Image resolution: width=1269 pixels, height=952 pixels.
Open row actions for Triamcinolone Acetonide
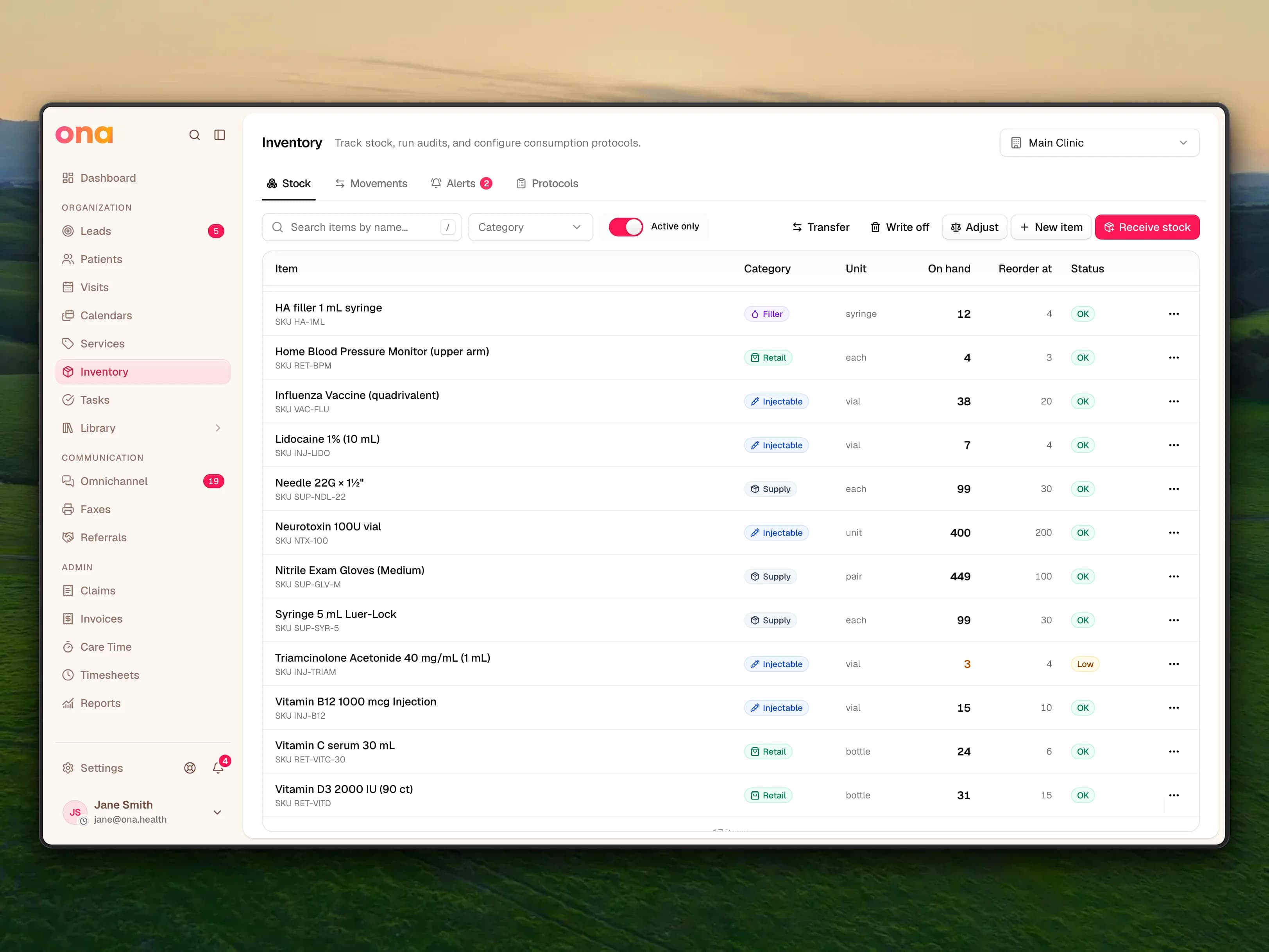[1174, 664]
